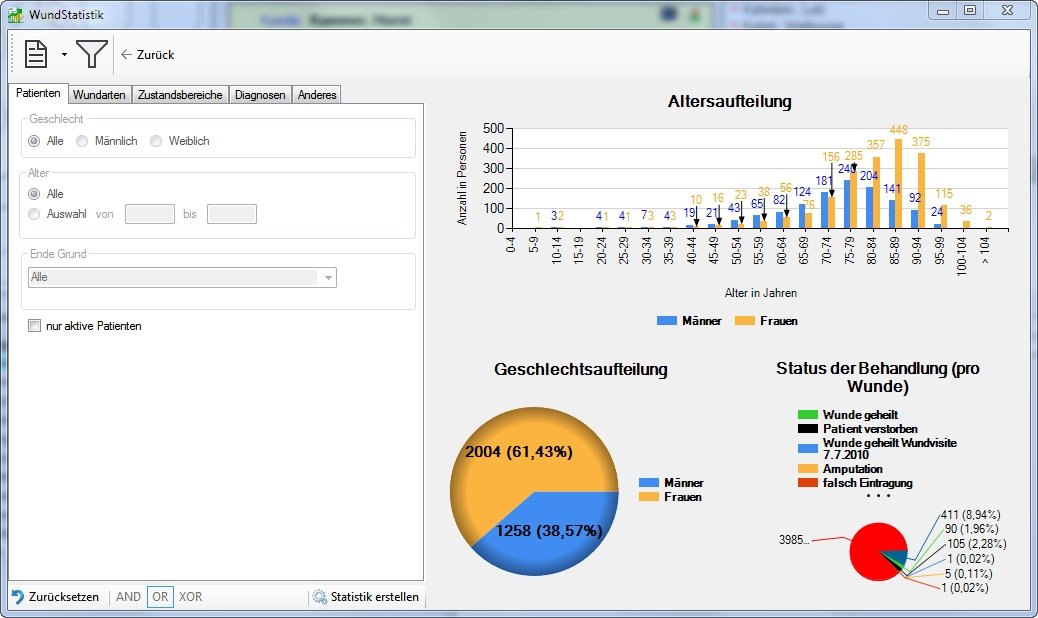The height and width of the screenshot is (618, 1038).
Task: Select the Alter Alle radio button
Action: 34,194
